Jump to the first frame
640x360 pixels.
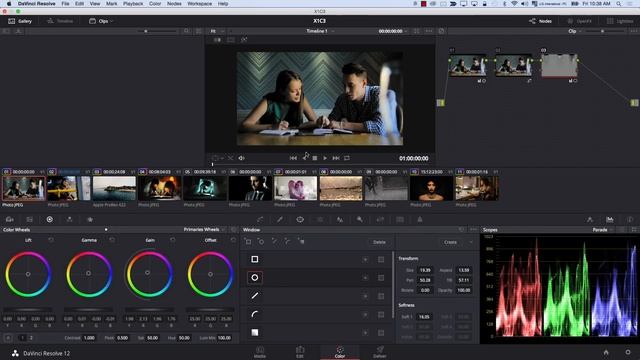[x=293, y=158]
